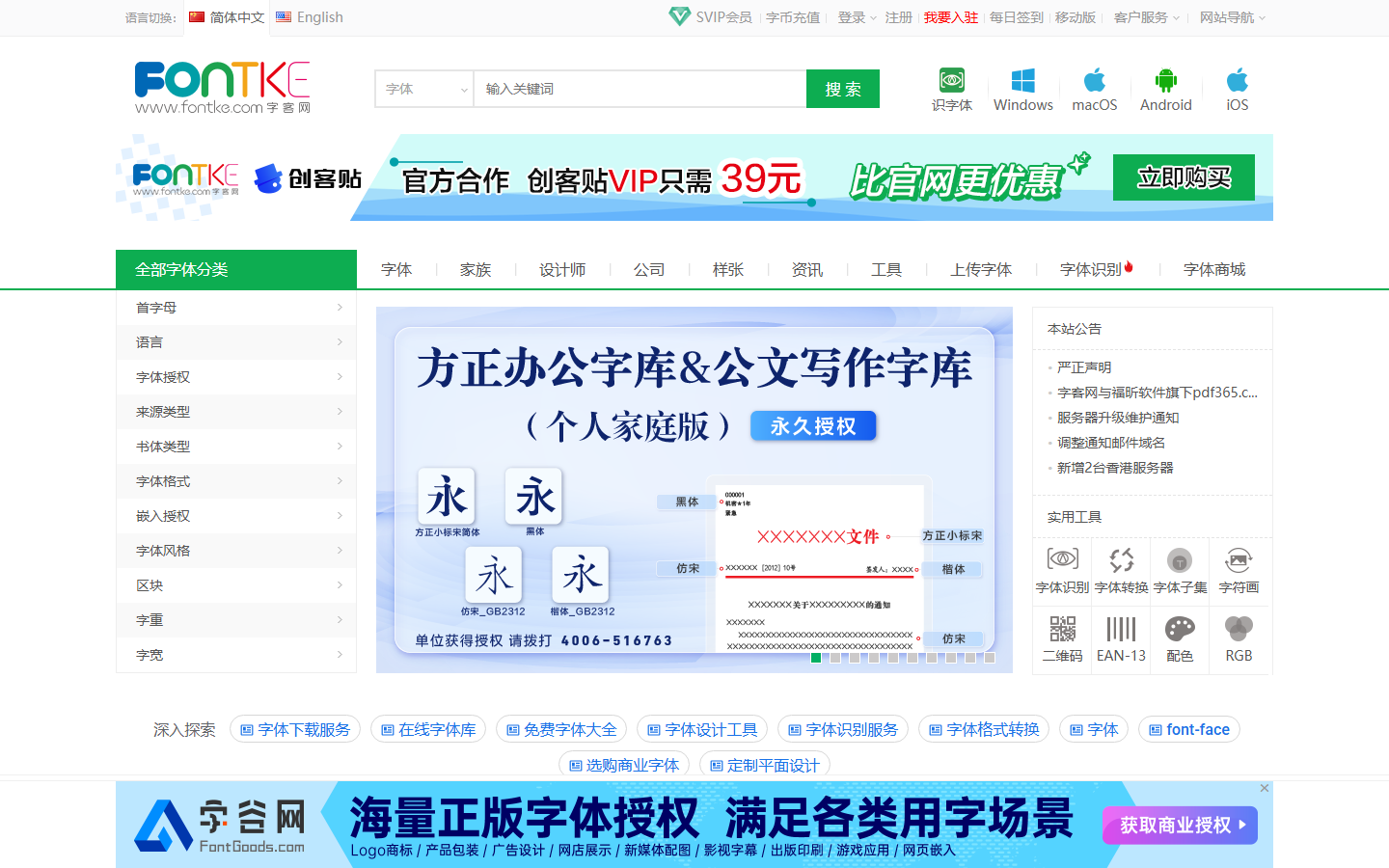Image resolution: width=1389 pixels, height=868 pixels.
Task: Open the 严正声明 announcement
Action: coord(1084,367)
